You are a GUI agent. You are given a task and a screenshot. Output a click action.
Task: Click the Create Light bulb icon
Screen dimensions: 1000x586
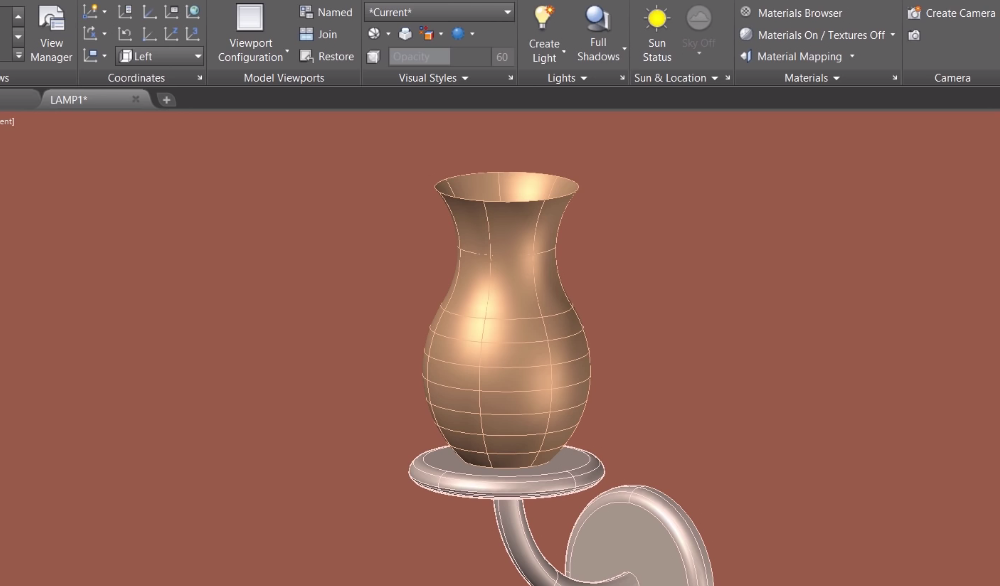tap(544, 18)
